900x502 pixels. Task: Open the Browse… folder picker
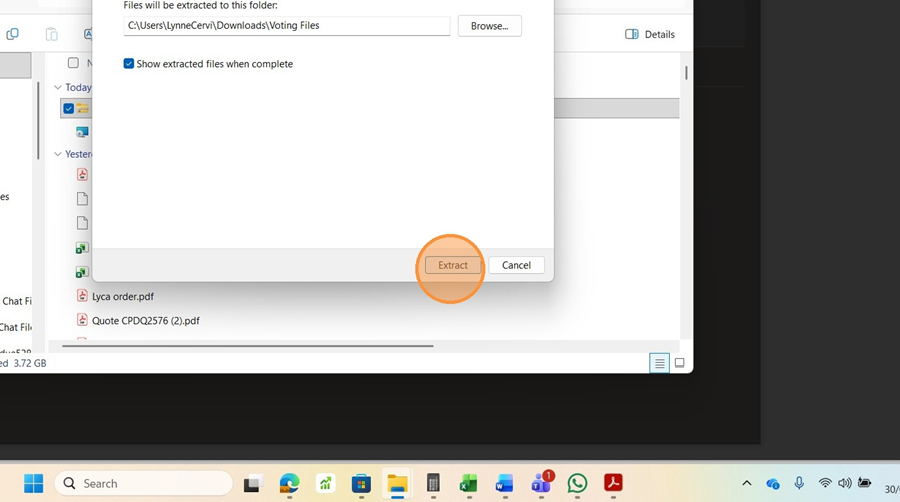(490, 26)
